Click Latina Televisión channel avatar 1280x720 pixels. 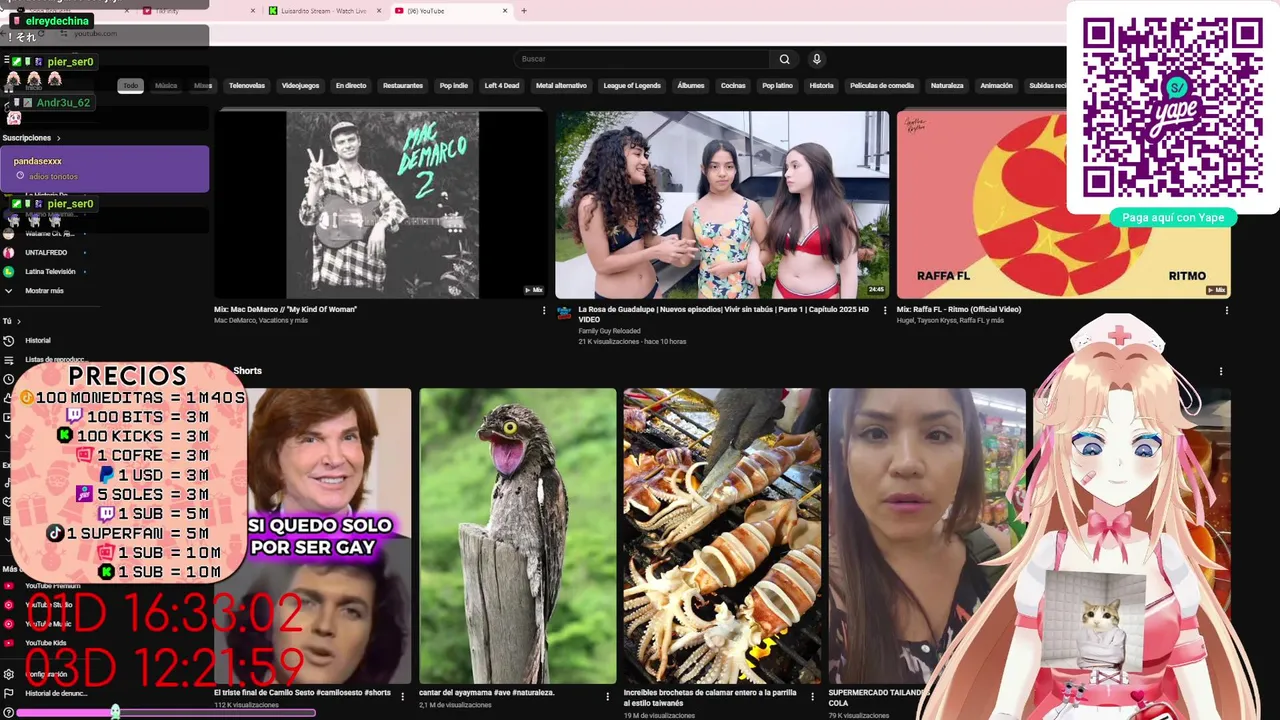9,271
